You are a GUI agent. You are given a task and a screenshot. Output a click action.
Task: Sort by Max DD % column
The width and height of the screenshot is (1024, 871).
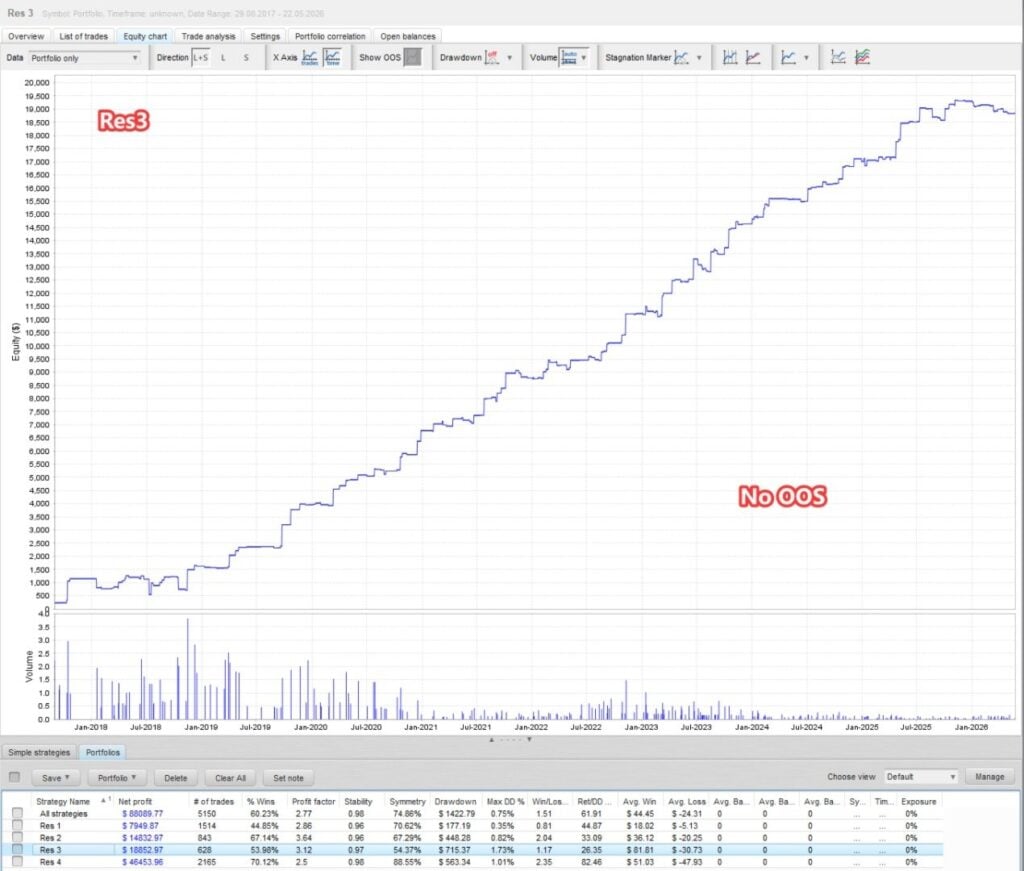click(x=505, y=802)
